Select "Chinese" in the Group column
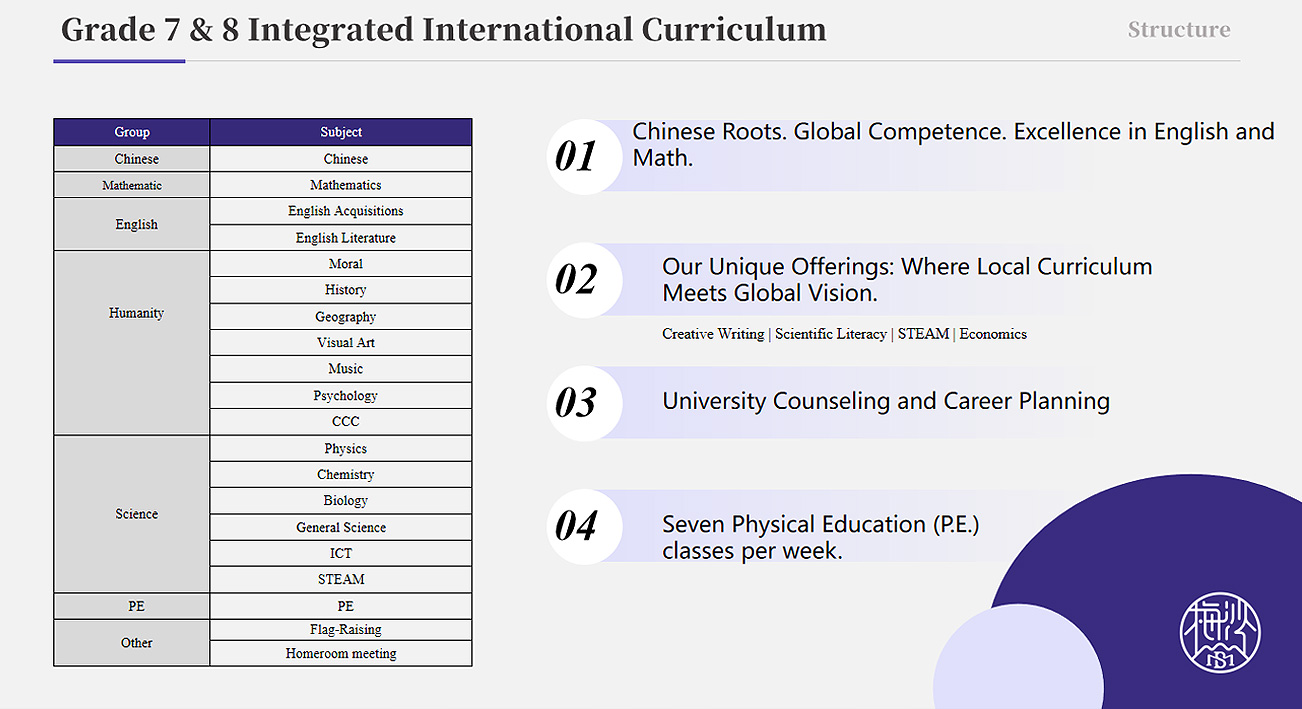1302x709 pixels. pos(132,159)
